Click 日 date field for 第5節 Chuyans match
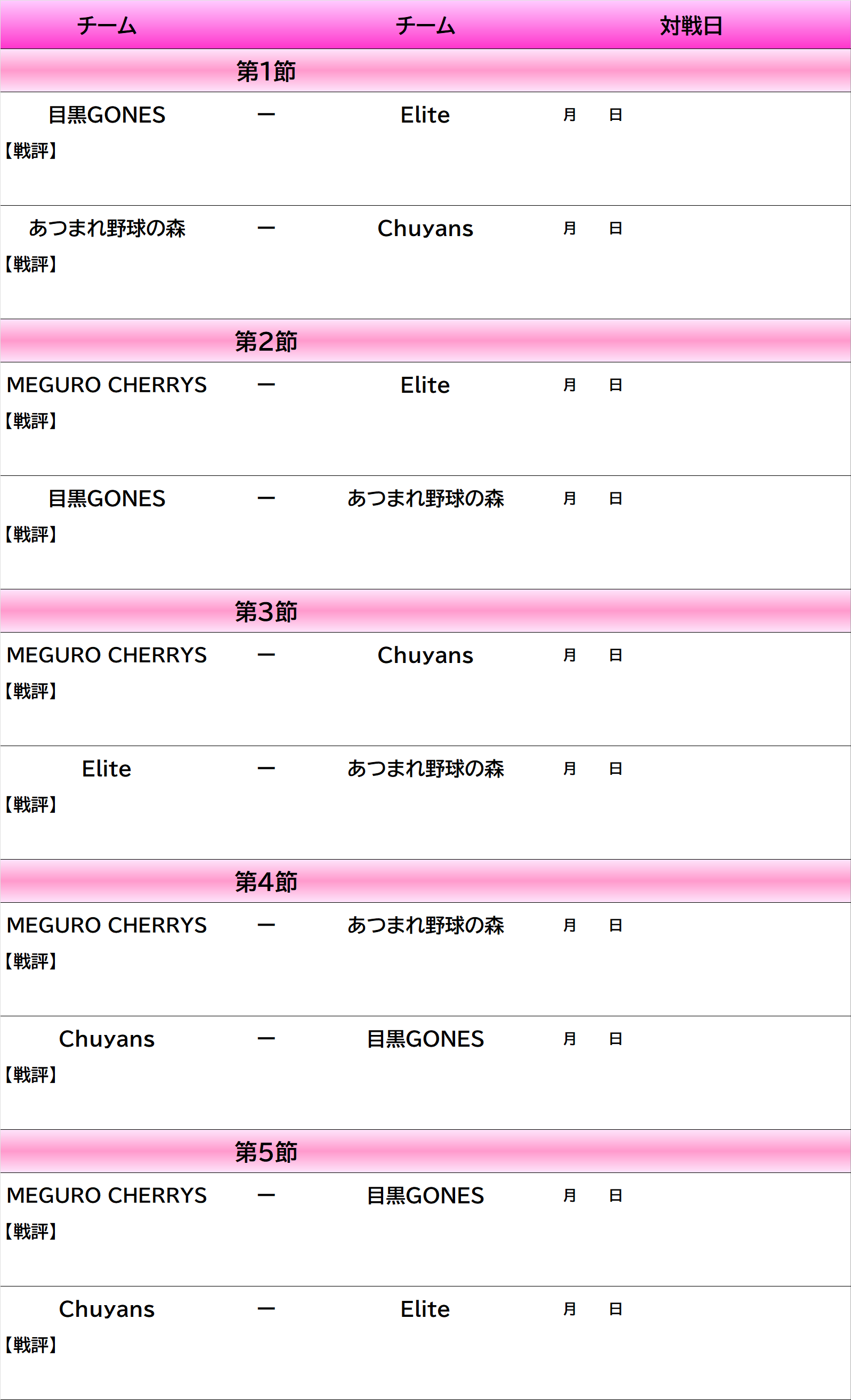 point(615,1309)
